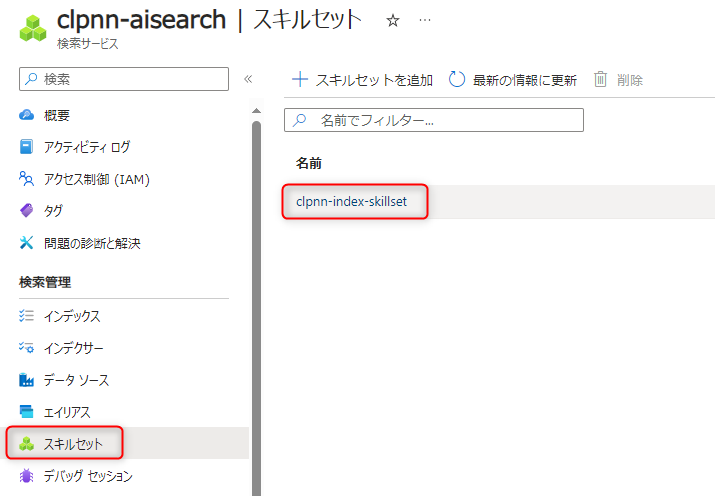Click the favorite star icon beside title
Screen dimensions: 715x496
pyautogui.click(x=393, y=20)
